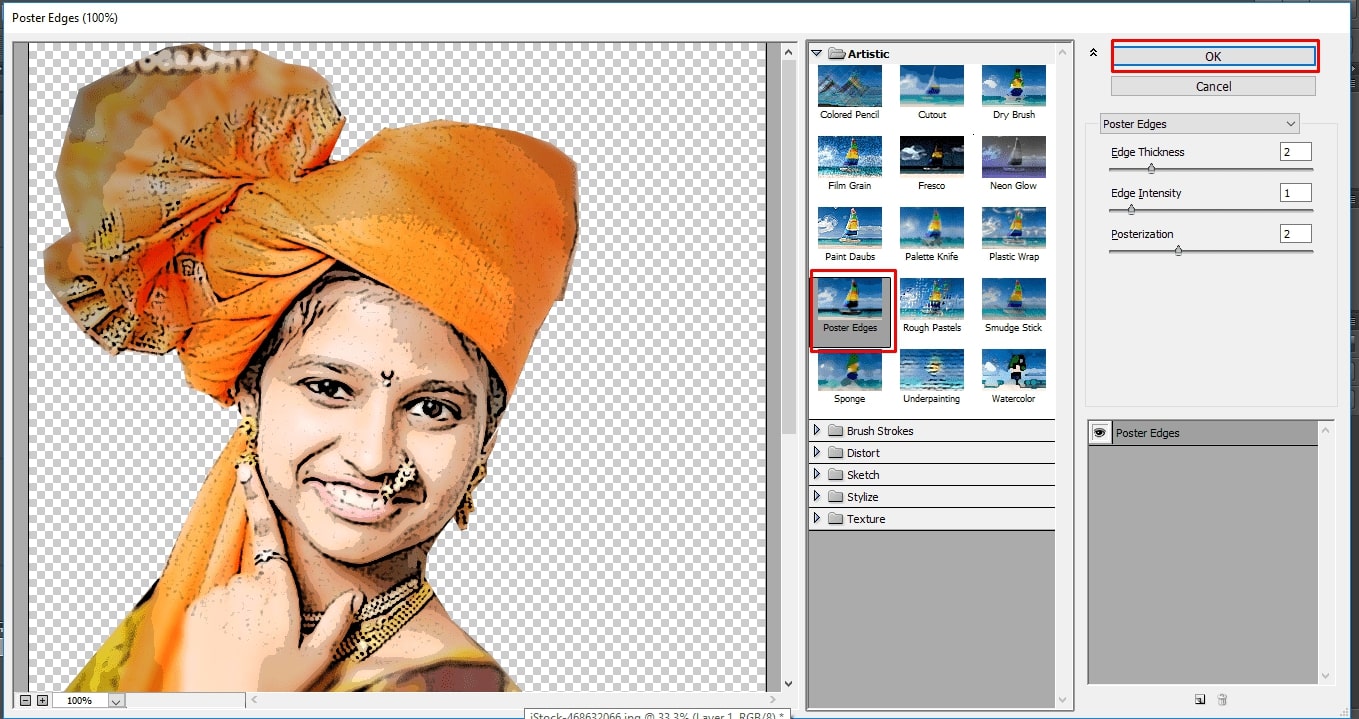The image size is (1359, 719).
Task: Select the Cutout filter thumbnail
Action: point(932,87)
